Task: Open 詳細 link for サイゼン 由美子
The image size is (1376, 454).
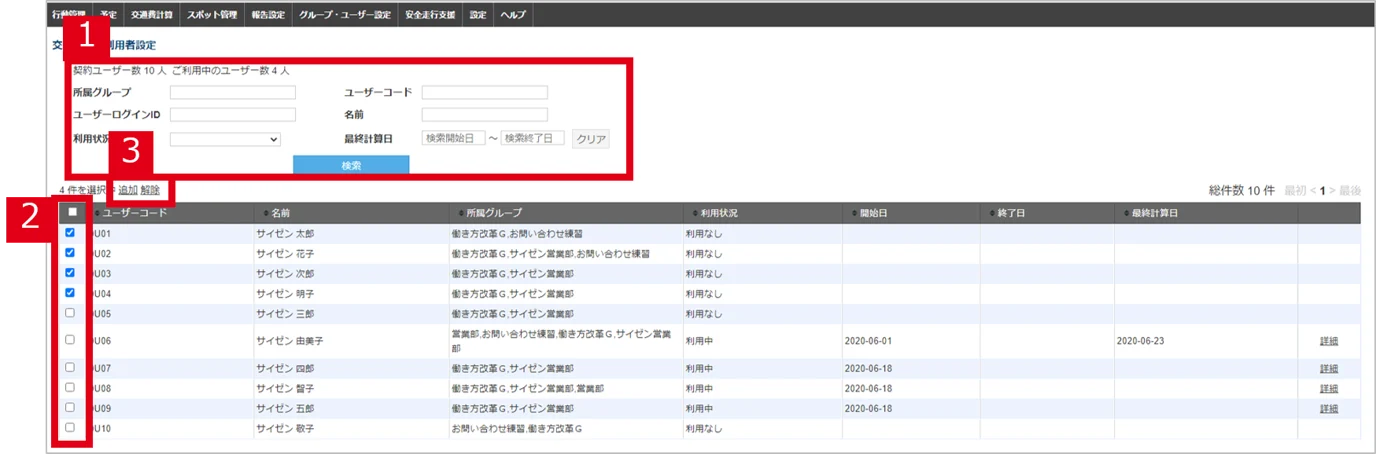Action: (x=1329, y=341)
